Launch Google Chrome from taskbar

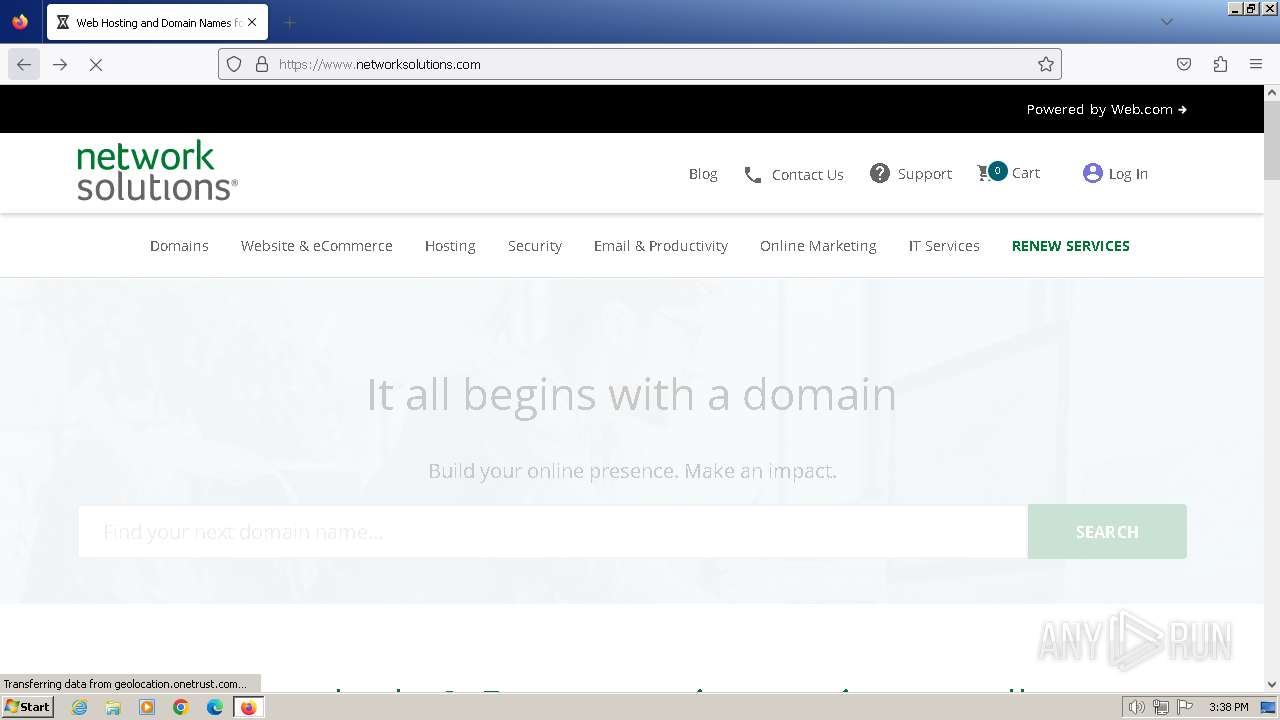pyautogui.click(x=181, y=707)
